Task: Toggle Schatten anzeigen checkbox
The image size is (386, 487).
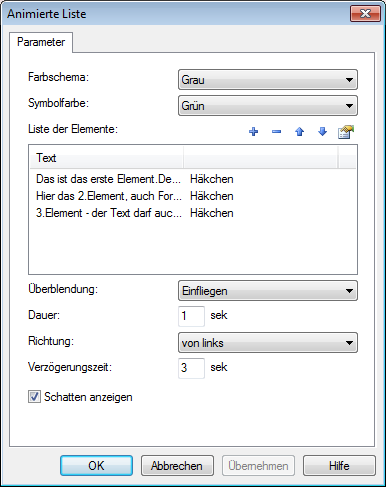Action: pyautogui.click(x=34, y=397)
